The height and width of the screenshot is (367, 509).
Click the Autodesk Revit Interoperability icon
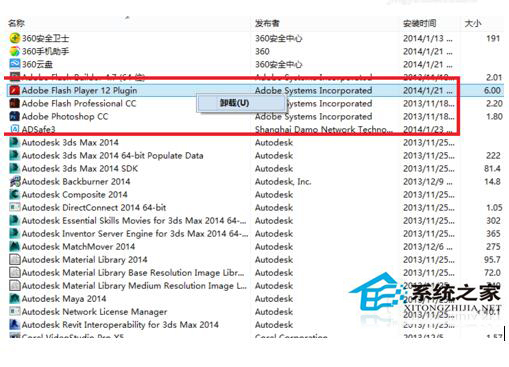[x=15, y=324]
